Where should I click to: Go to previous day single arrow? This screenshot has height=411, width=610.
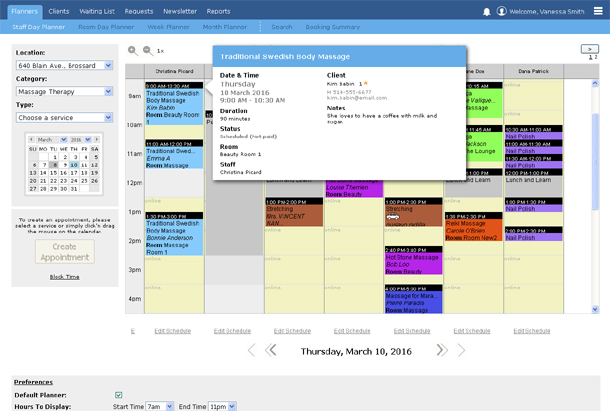[252, 350]
